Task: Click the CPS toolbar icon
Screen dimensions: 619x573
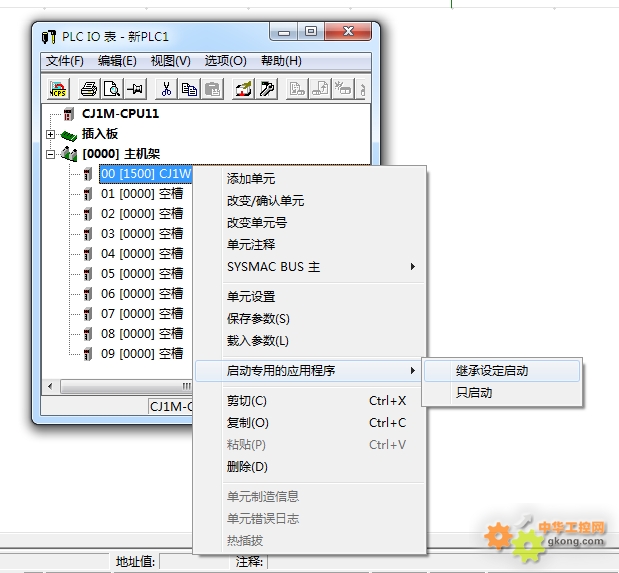Action: [x=58, y=89]
